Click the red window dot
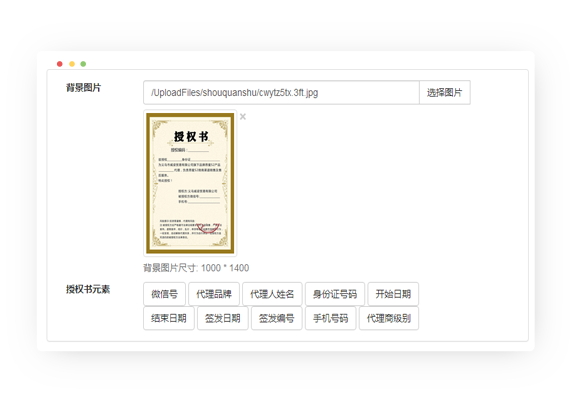 [60, 64]
